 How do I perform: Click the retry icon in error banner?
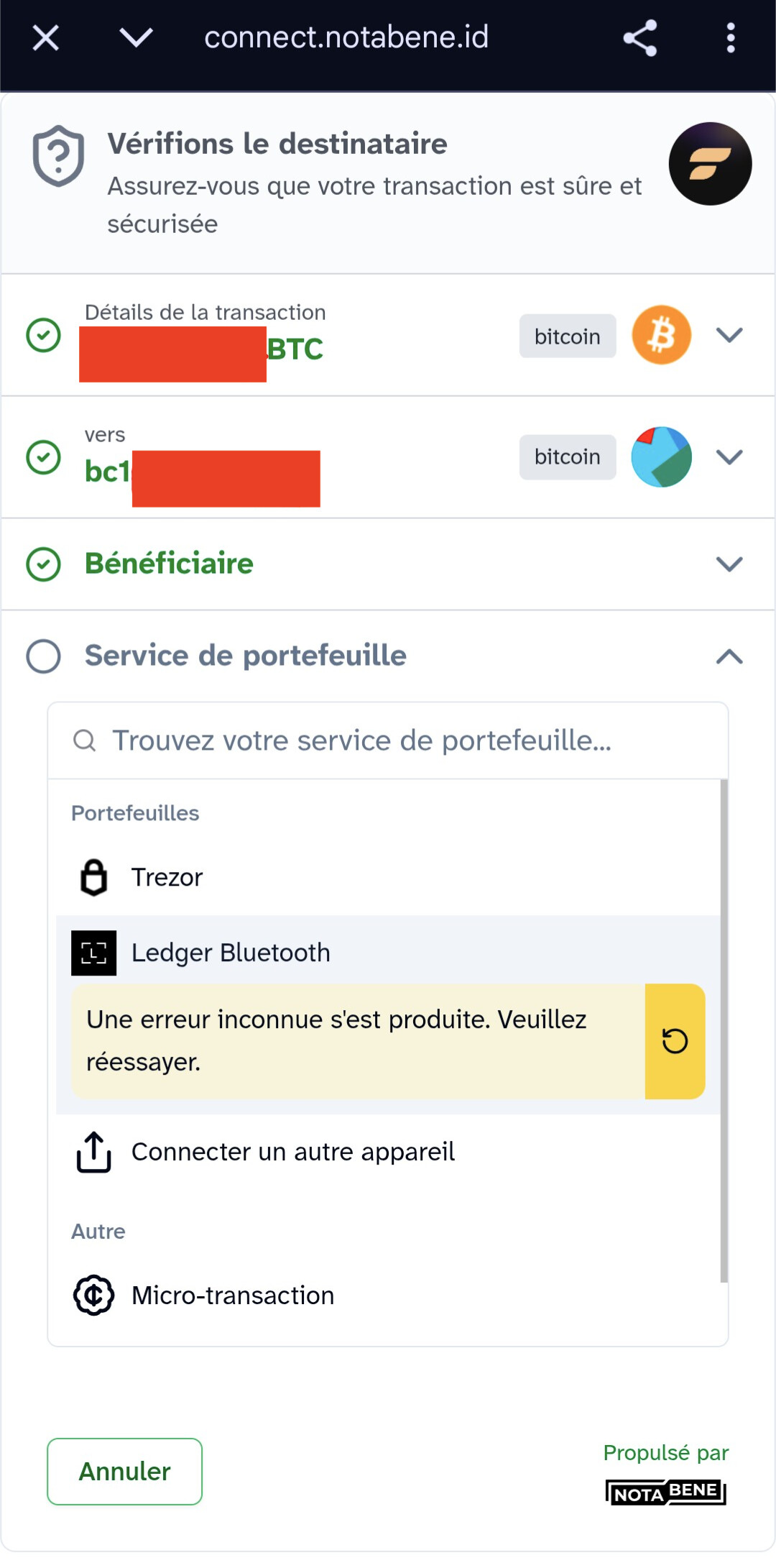point(675,1041)
